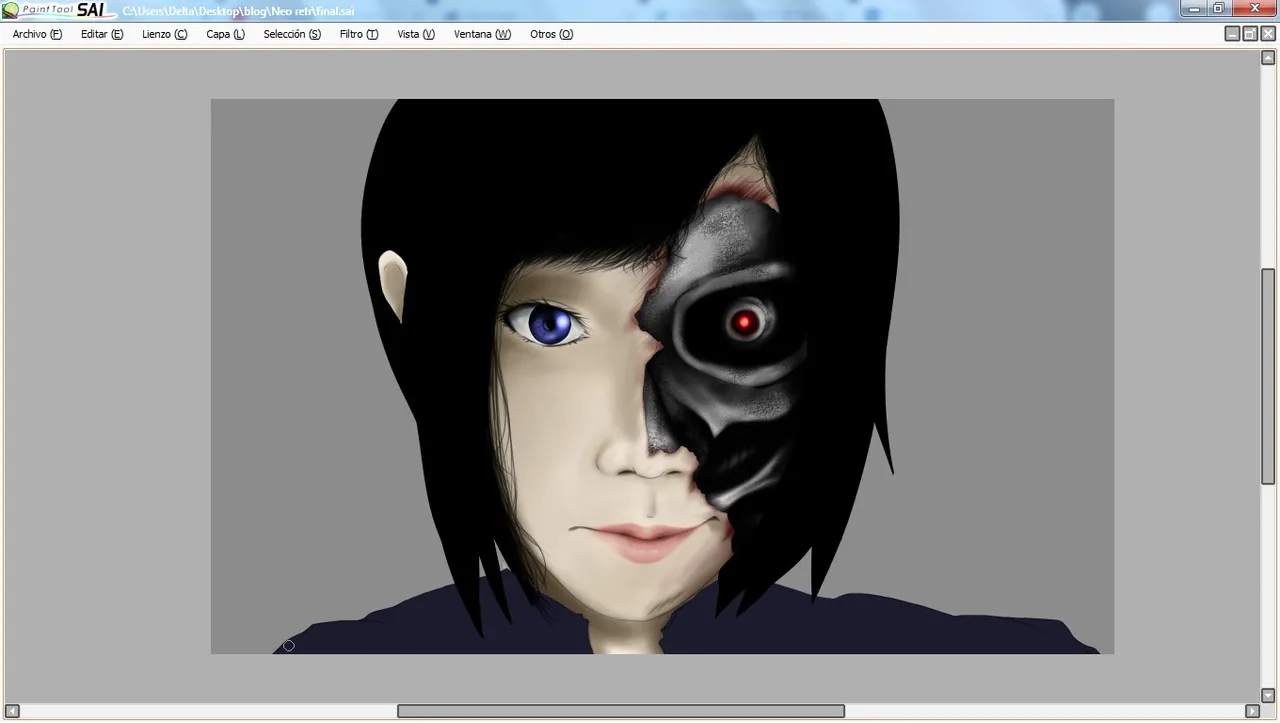The image size is (1280, 723).
Task: Open the Otros menu
Action: tap(551, 34)
